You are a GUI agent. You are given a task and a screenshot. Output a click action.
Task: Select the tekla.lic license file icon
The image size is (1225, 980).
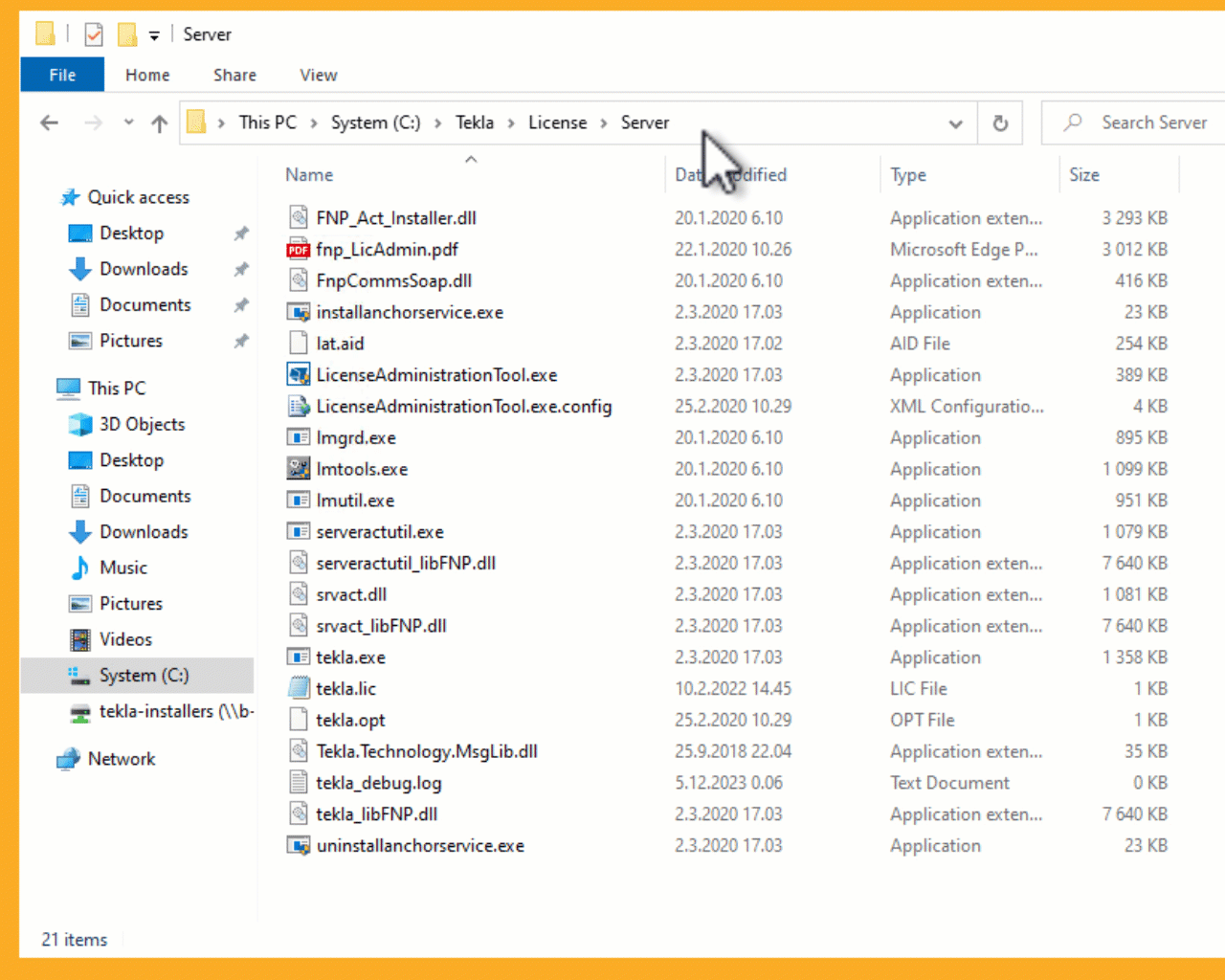click(299, 688)
